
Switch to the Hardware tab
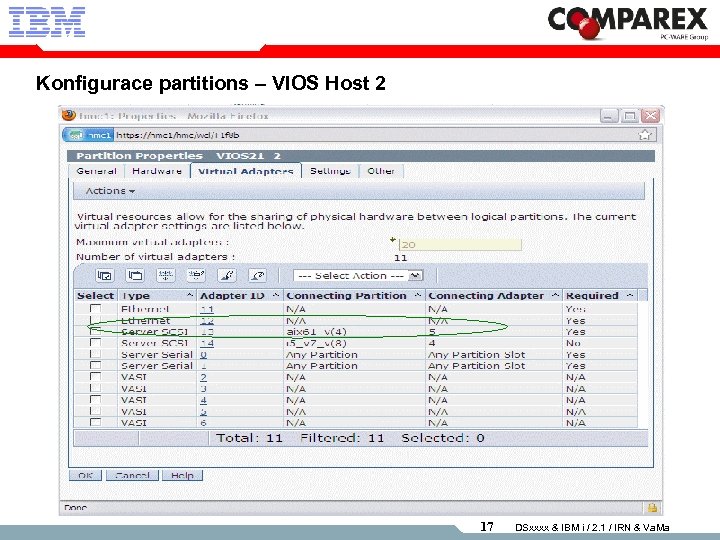(x=157, y=171)
